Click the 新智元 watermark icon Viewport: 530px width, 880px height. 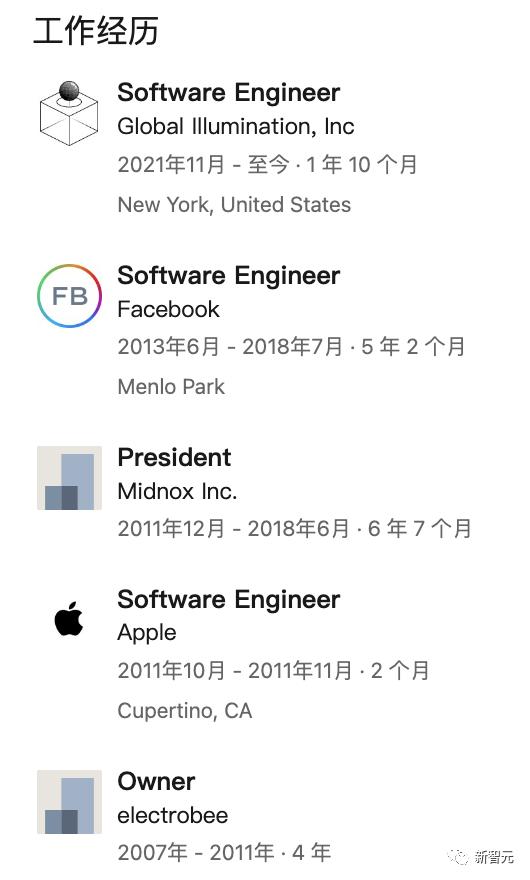(x=459, y=857)
